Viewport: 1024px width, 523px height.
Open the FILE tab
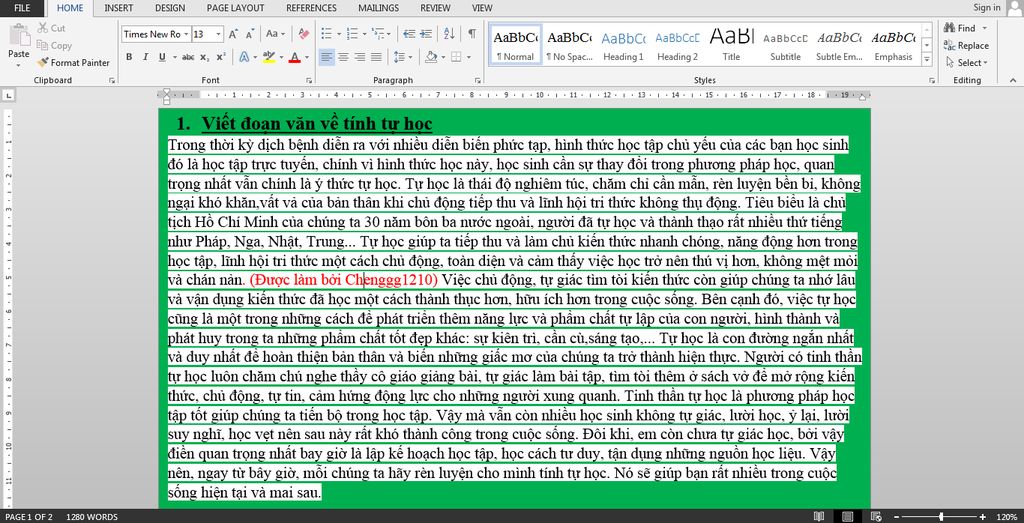tap(22, 8)
